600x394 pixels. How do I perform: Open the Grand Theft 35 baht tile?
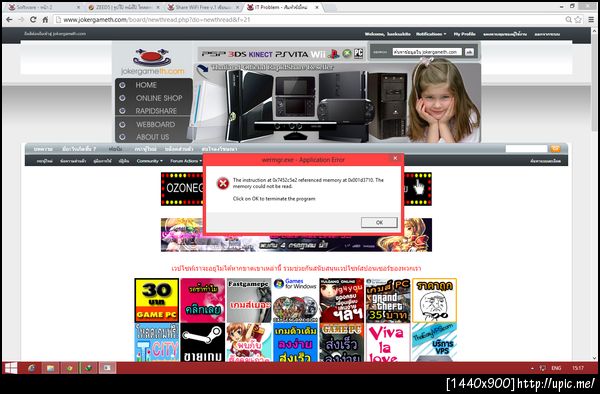click(388, 300)
